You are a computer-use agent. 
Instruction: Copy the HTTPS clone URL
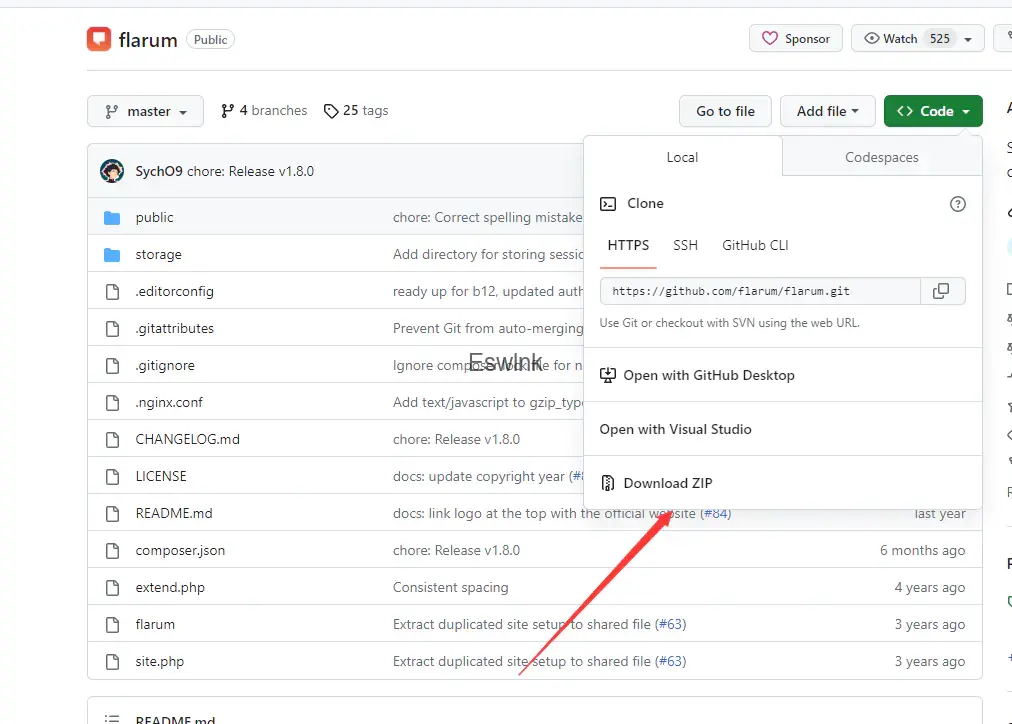coord(941,291)
